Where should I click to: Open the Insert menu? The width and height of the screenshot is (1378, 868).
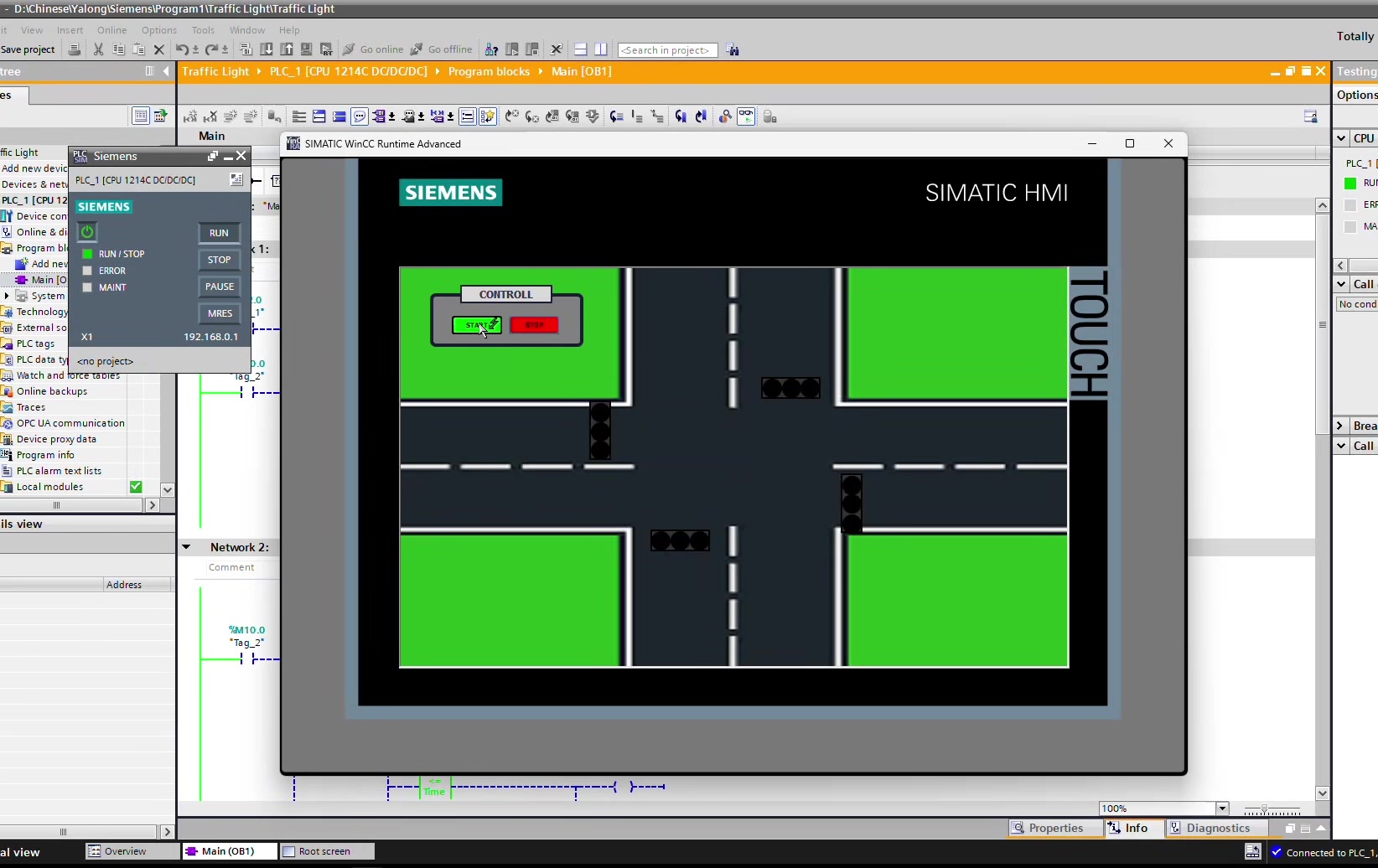(70, 30)
